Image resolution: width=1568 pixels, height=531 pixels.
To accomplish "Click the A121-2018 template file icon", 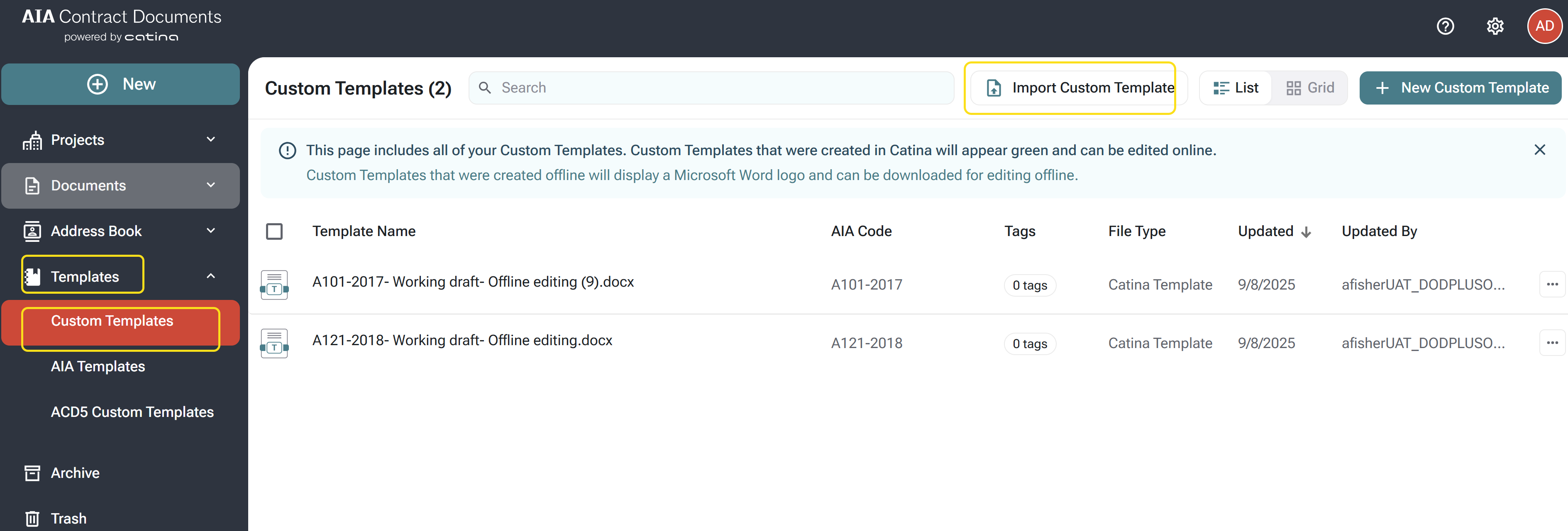I will tap(274, 343).
